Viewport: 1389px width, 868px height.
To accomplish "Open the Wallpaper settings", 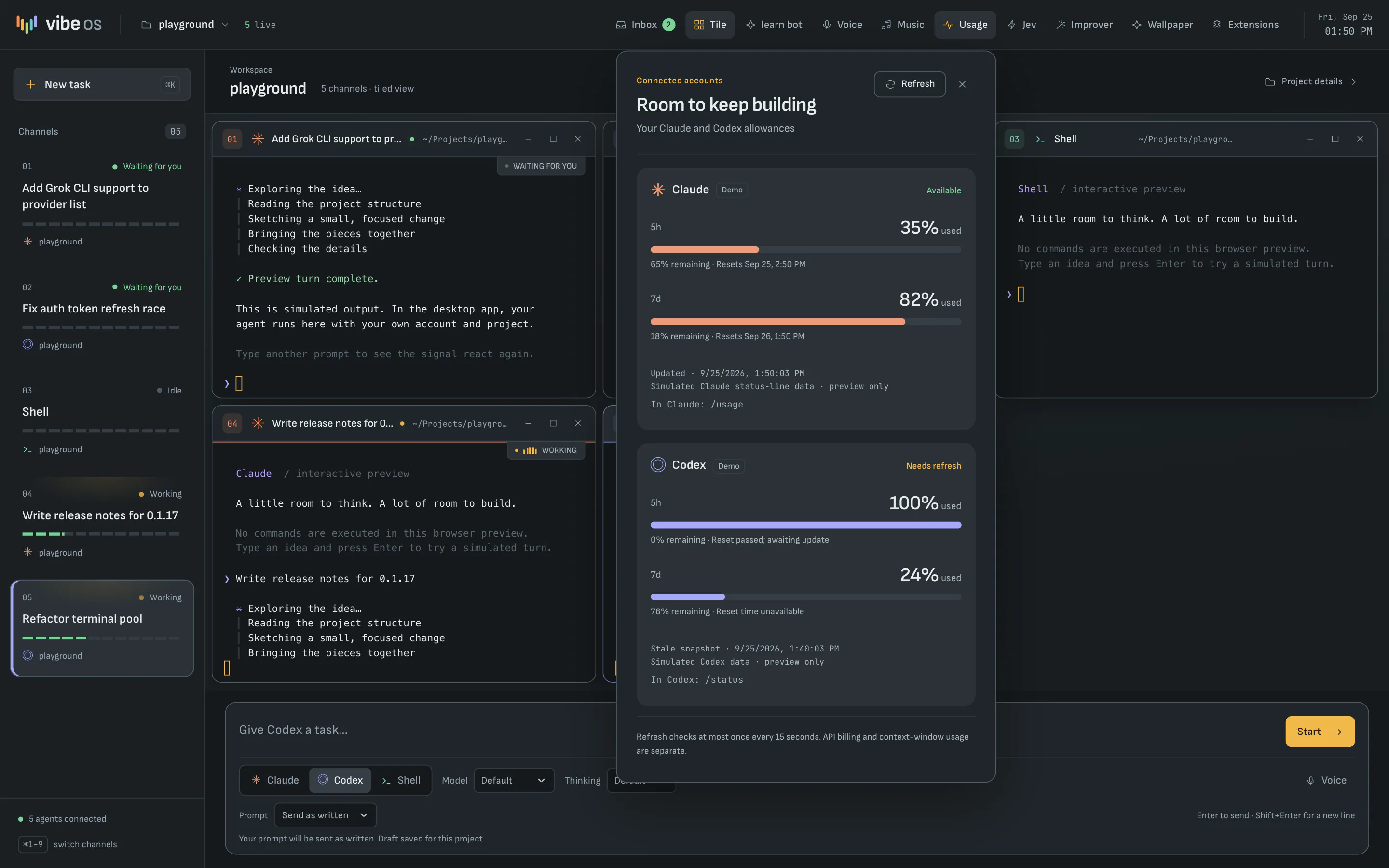I will [x=1162, y=25].
